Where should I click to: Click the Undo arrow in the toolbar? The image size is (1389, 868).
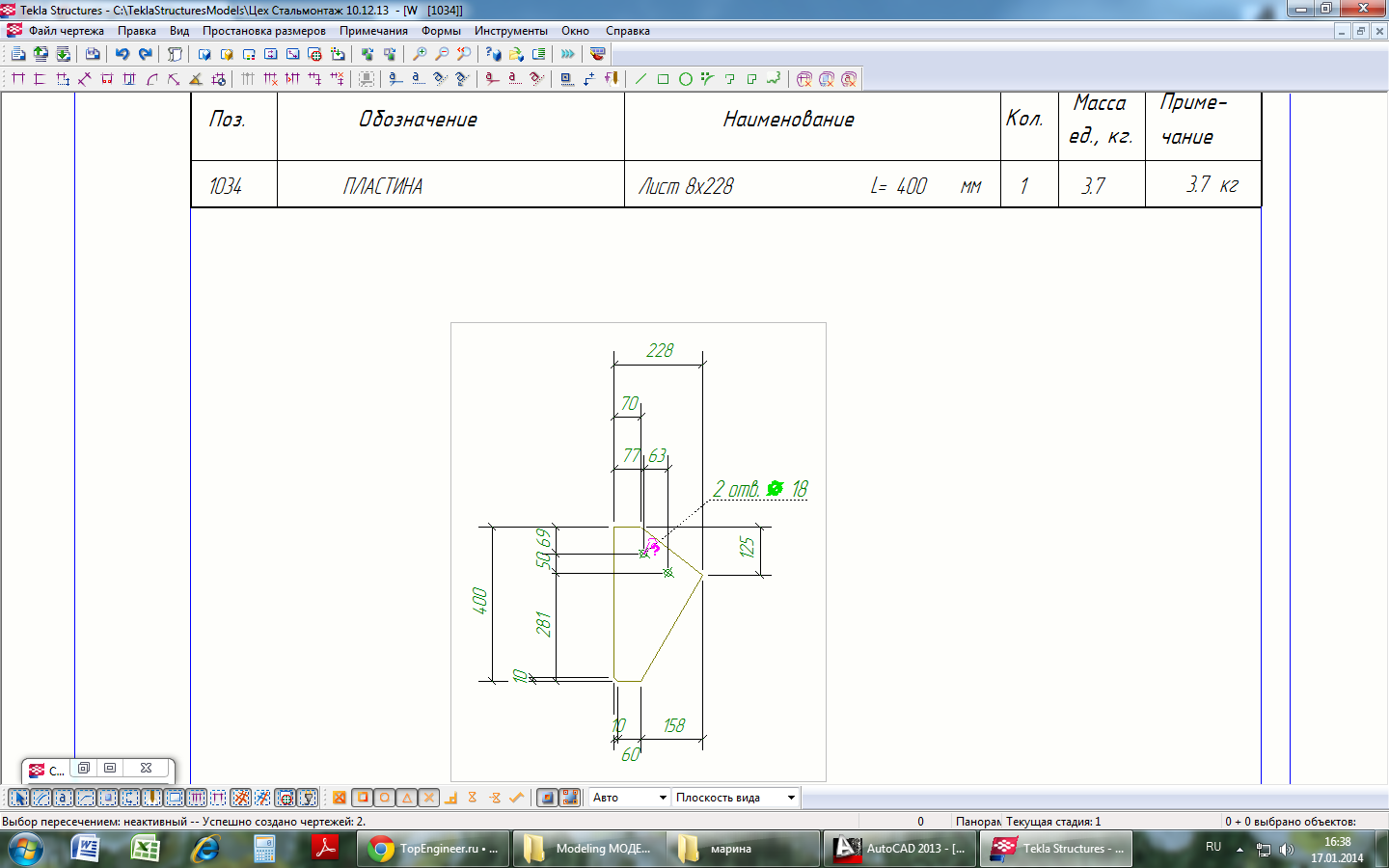123,54
